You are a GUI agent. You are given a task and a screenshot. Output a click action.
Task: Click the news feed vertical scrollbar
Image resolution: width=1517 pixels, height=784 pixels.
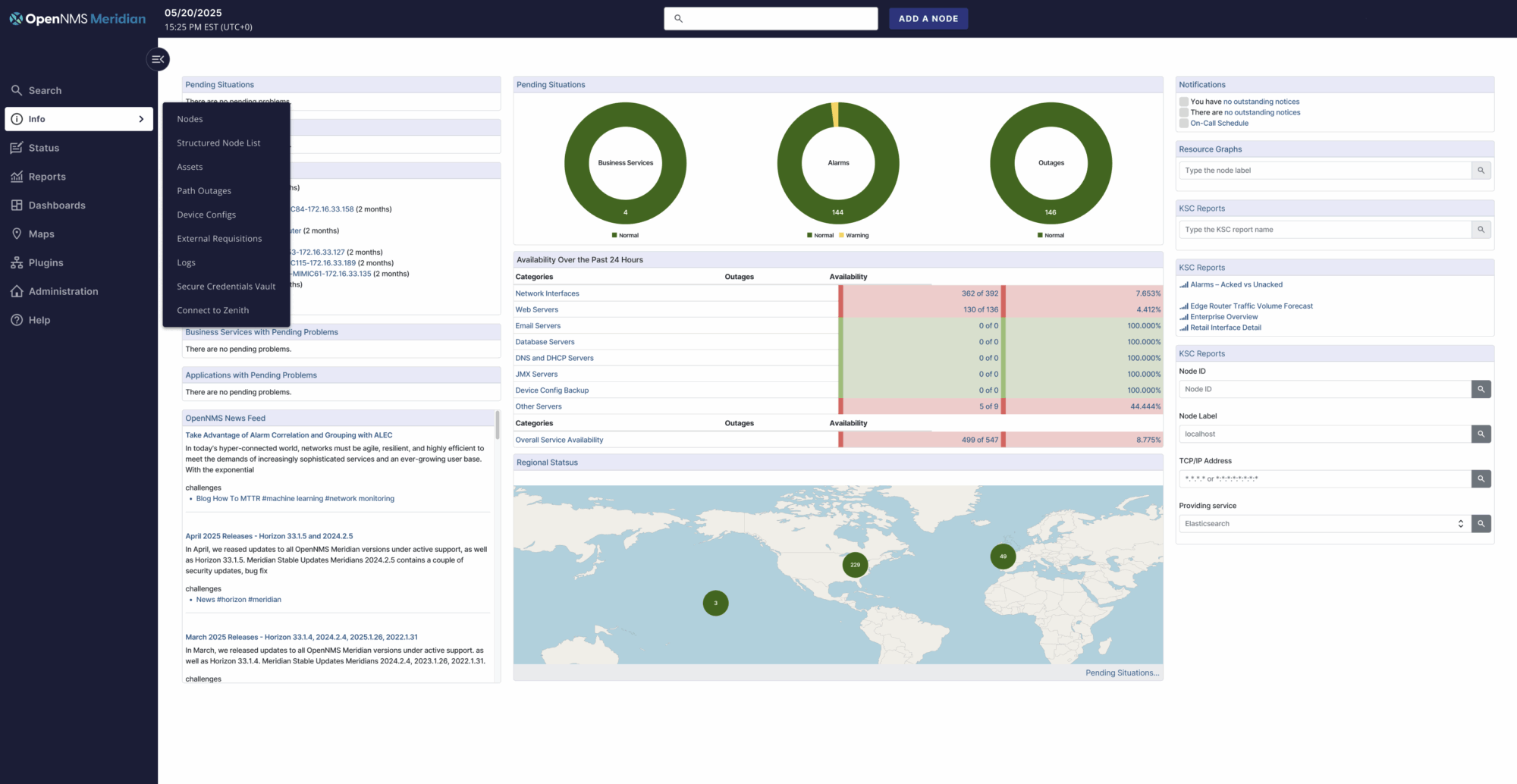498,426
